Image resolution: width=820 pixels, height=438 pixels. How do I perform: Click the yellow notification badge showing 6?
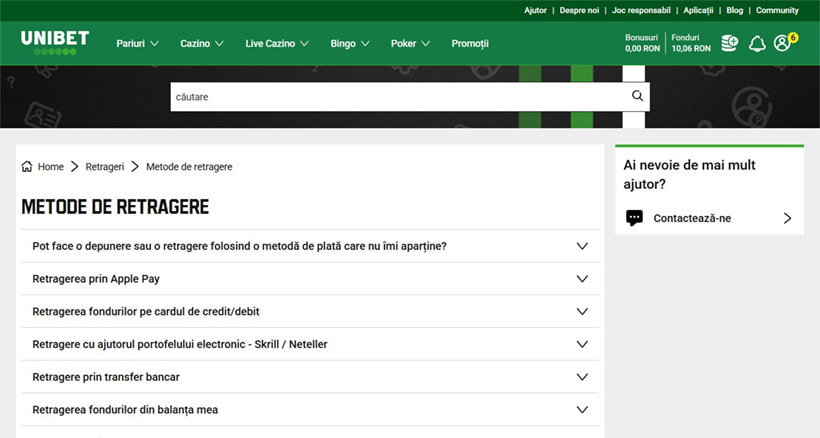[x=793, y=37]
